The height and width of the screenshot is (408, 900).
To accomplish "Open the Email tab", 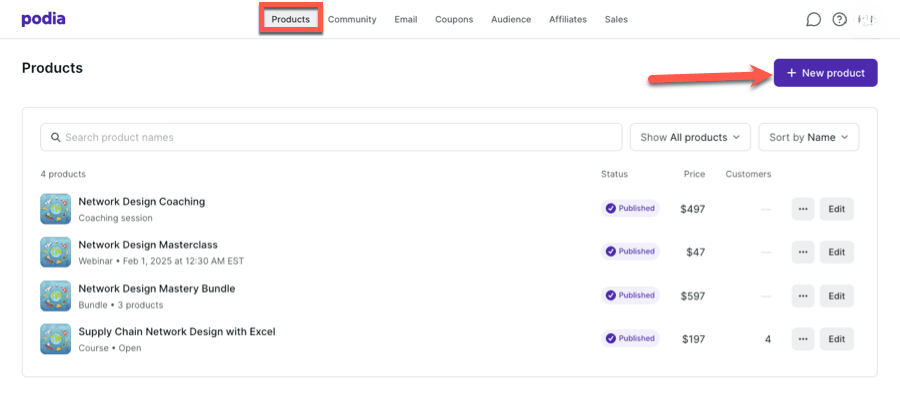I will [x=406, y=19].
